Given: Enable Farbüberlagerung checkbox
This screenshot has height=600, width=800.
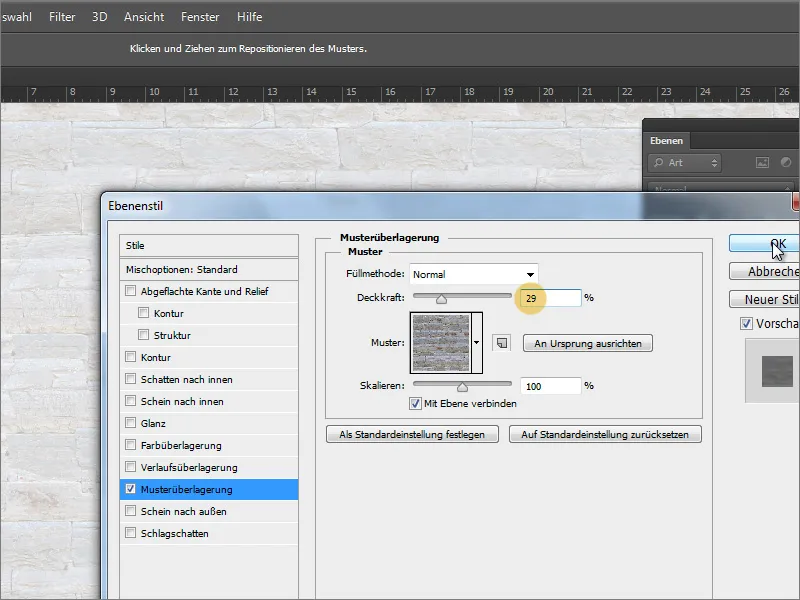Looking at the screenshot, I should pos(131,444).
